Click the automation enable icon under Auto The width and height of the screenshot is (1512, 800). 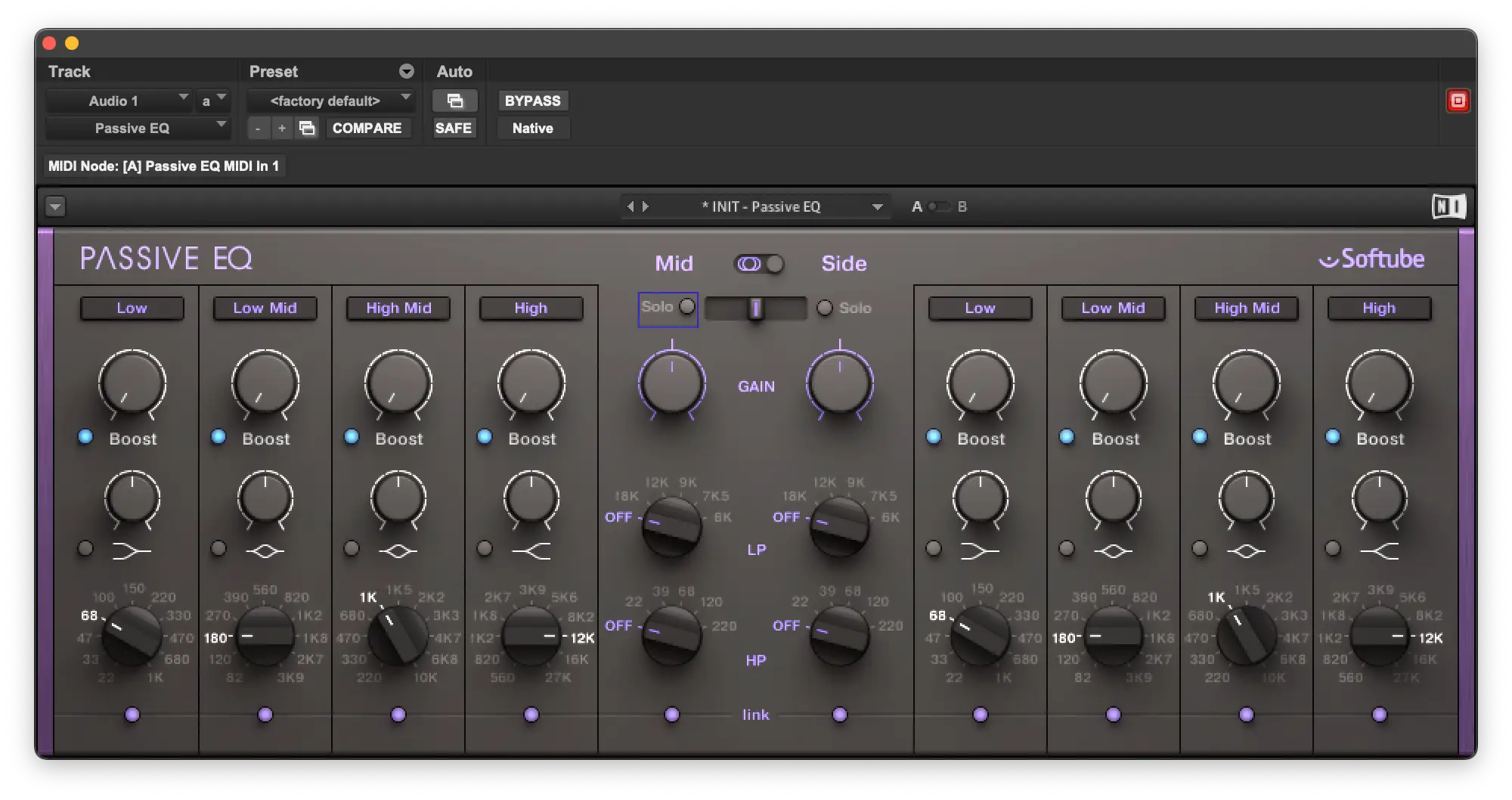pyautogui.click(x=454, y=101)
